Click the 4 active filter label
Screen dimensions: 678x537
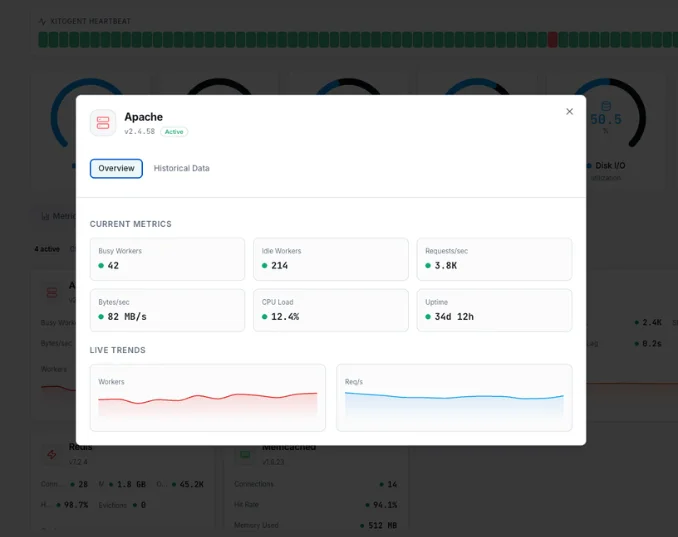coord(47,249)
